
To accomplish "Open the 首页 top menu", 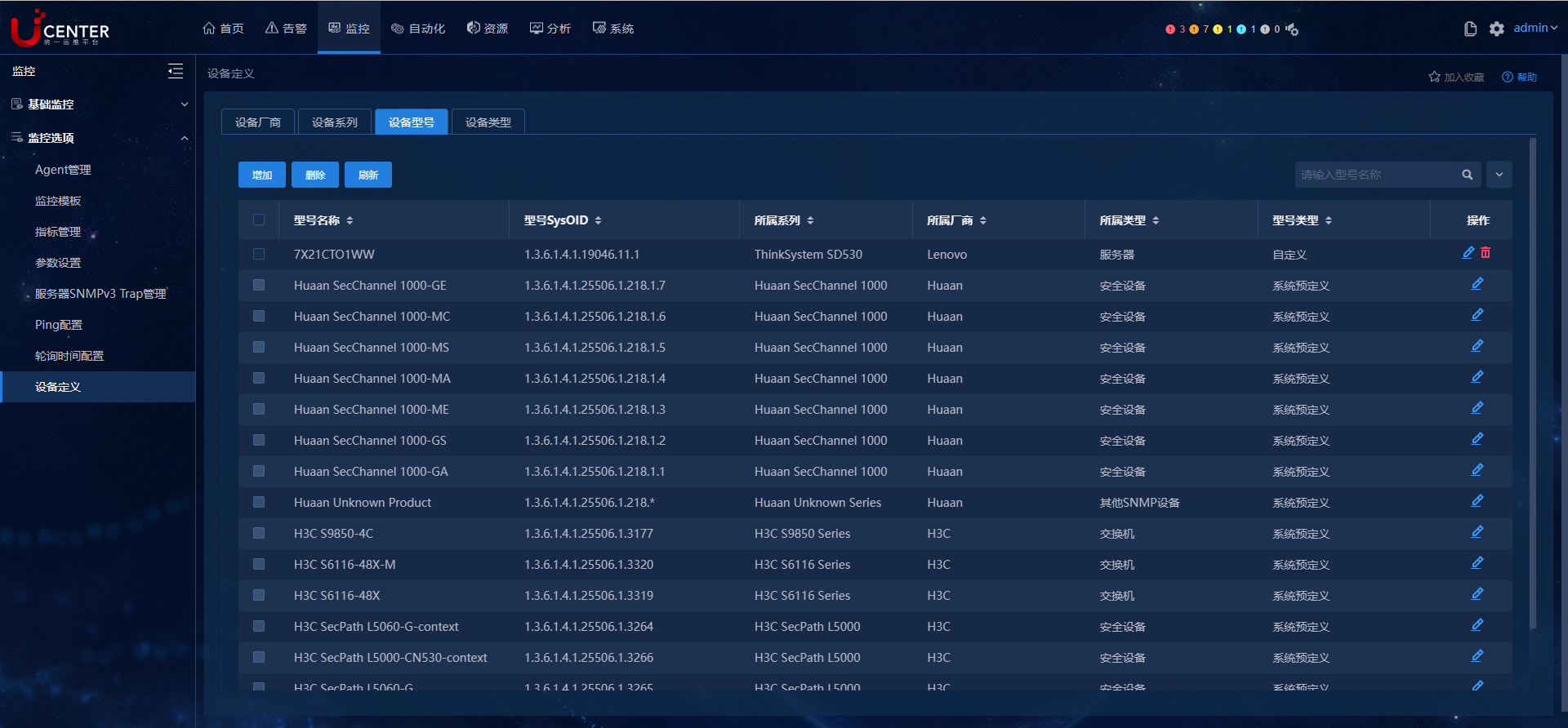I will point(223,29).
